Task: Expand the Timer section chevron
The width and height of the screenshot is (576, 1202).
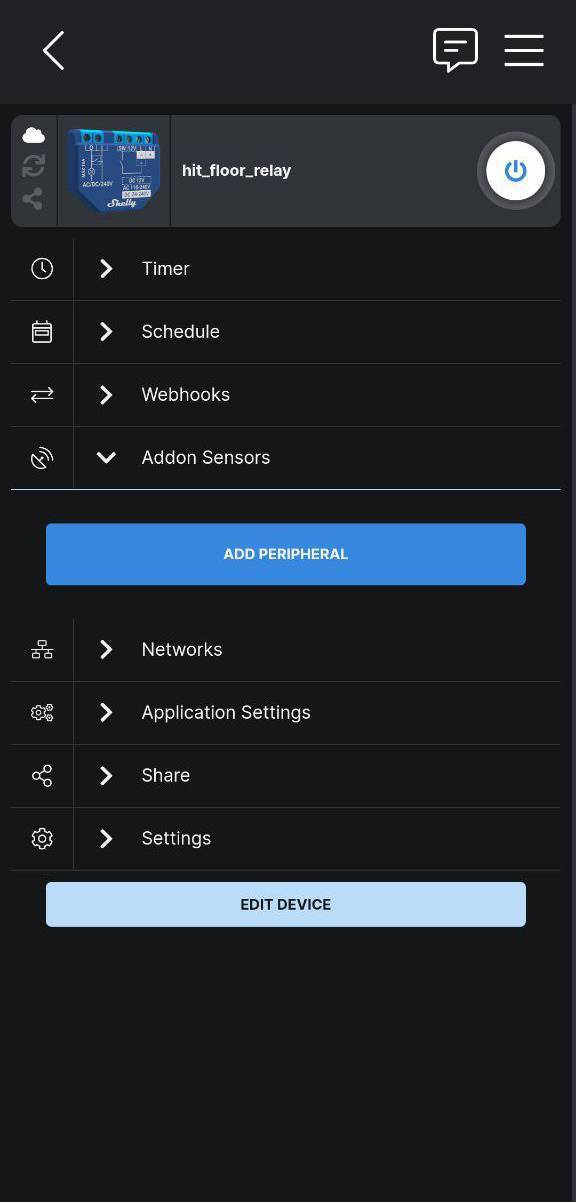Action: click(x=106, y=268)
